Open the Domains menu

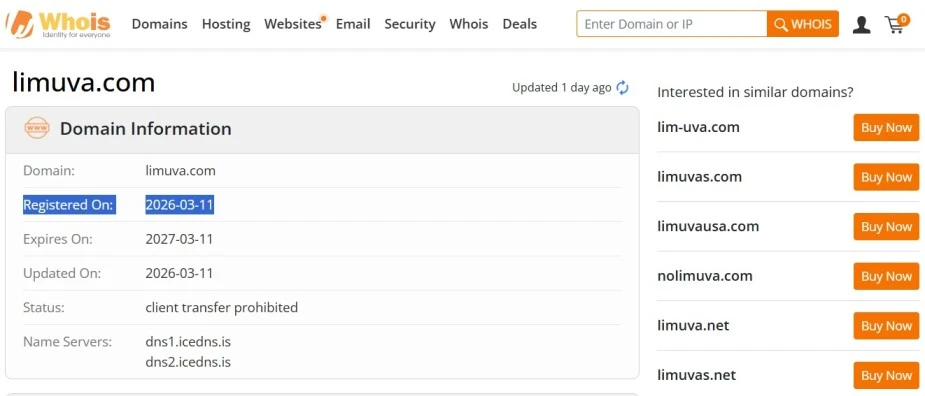[x=159, y=24]
